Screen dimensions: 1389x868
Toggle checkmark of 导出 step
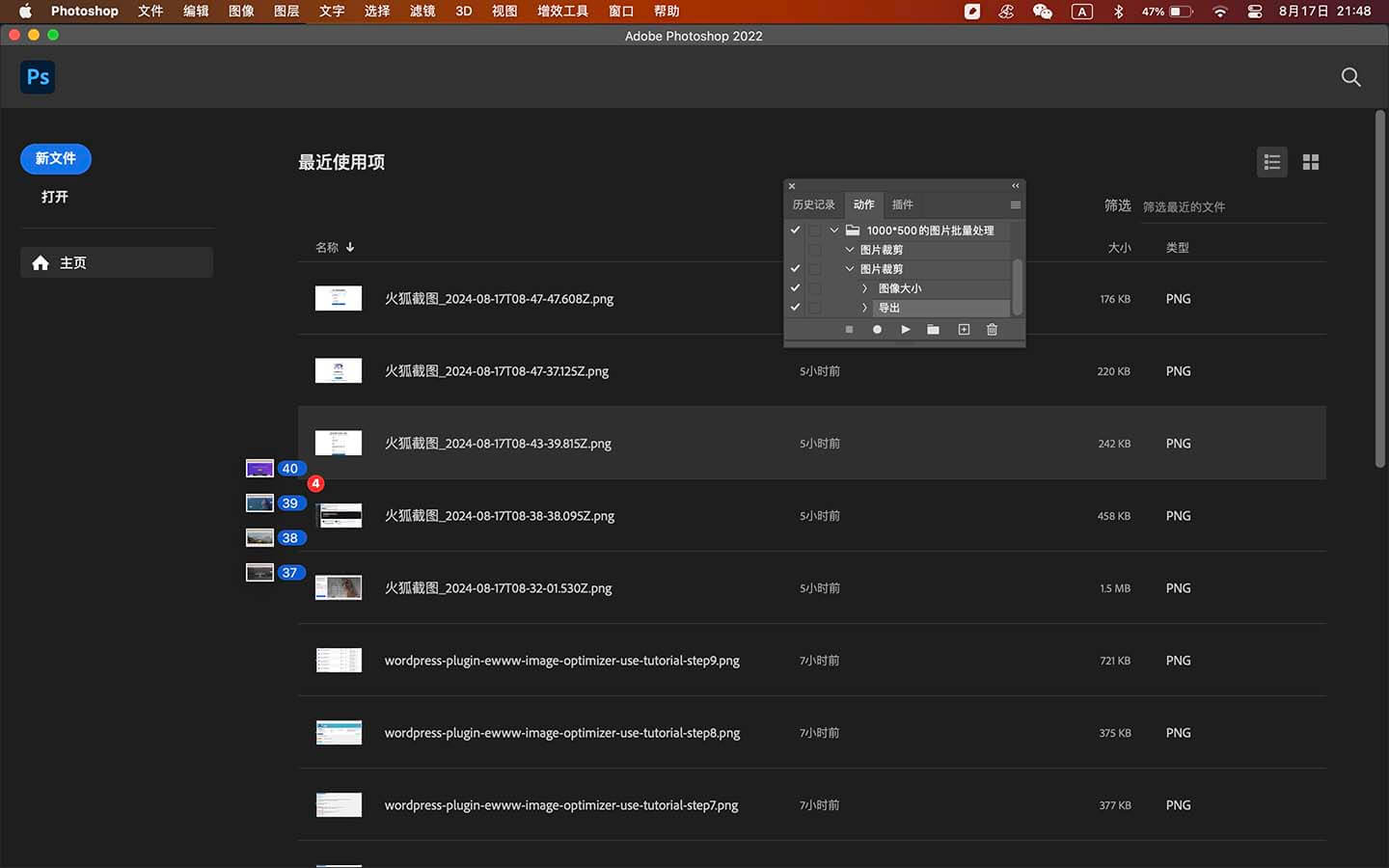795,308
